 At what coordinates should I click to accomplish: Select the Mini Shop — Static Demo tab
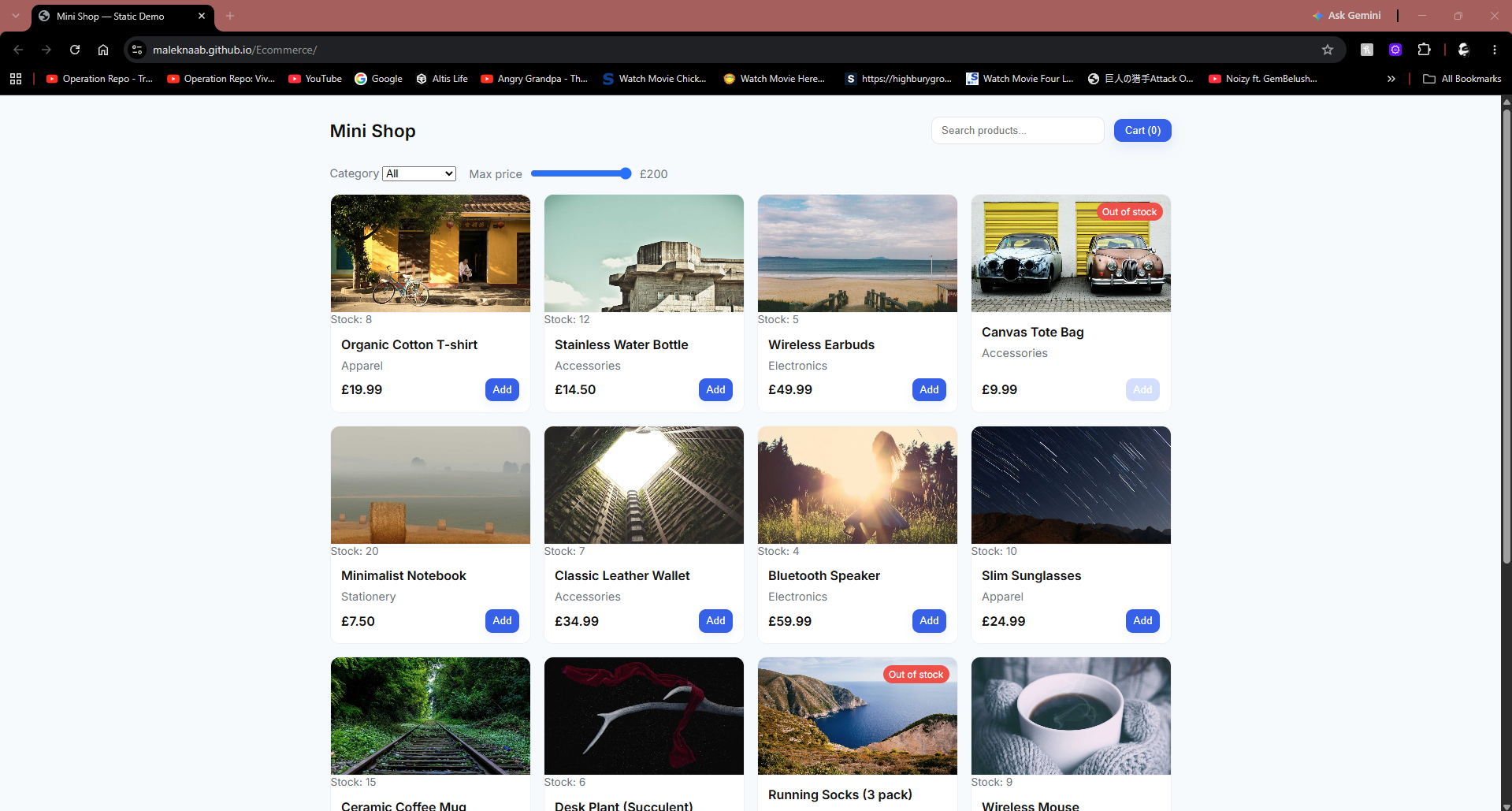coord(122,16)
